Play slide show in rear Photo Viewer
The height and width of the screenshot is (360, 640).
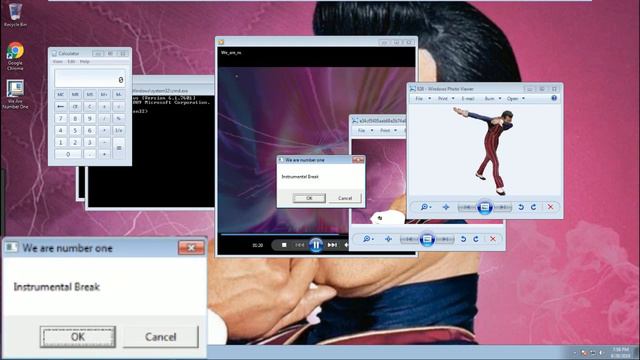click(427, 239)
